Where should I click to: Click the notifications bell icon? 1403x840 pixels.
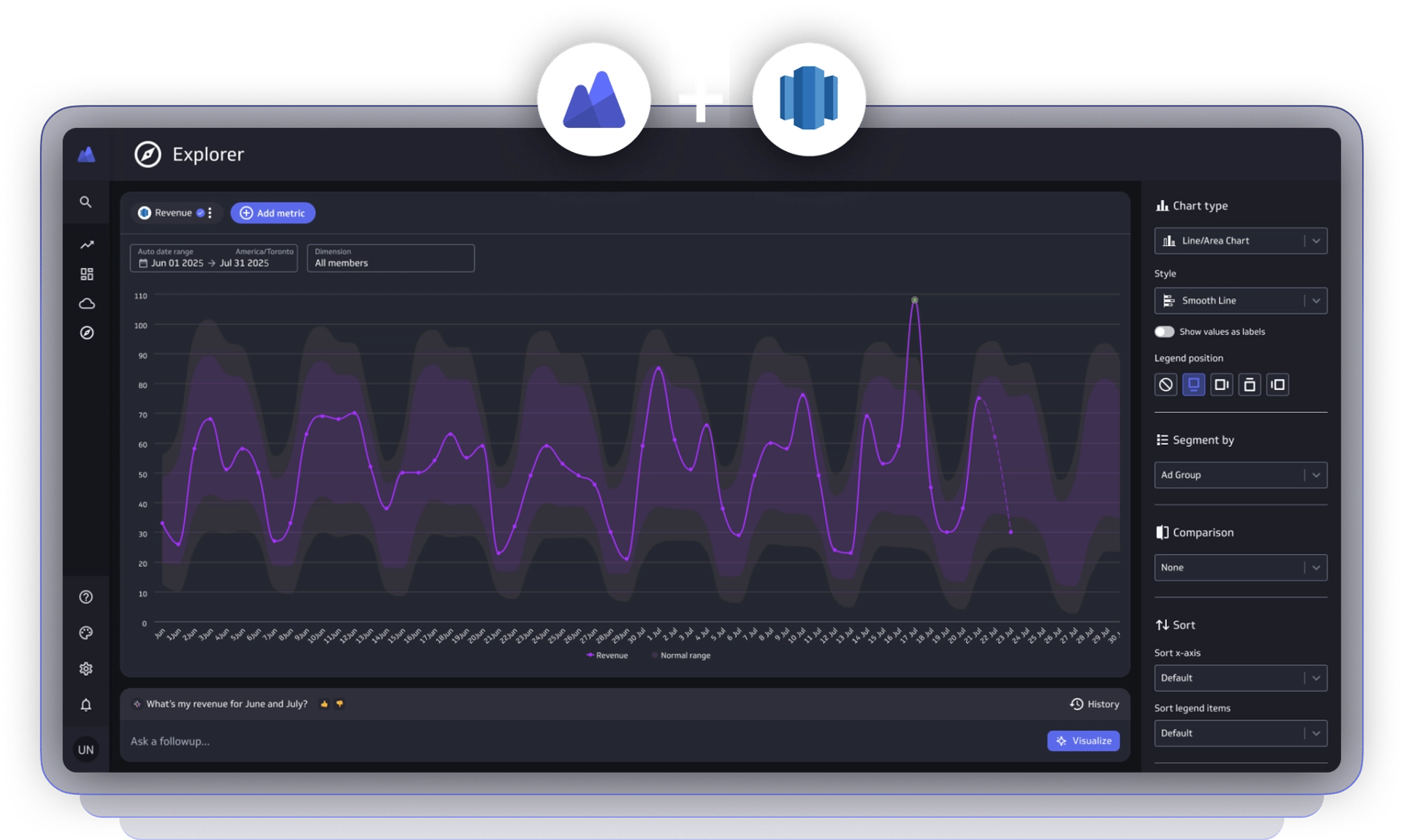coord(86,706)
